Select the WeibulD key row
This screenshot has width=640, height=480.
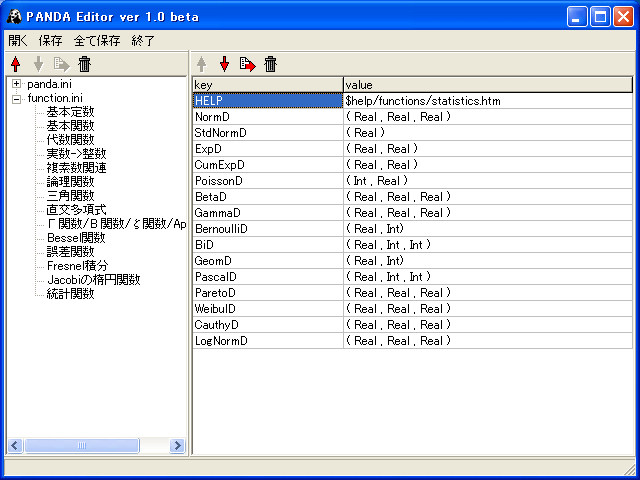268,309
